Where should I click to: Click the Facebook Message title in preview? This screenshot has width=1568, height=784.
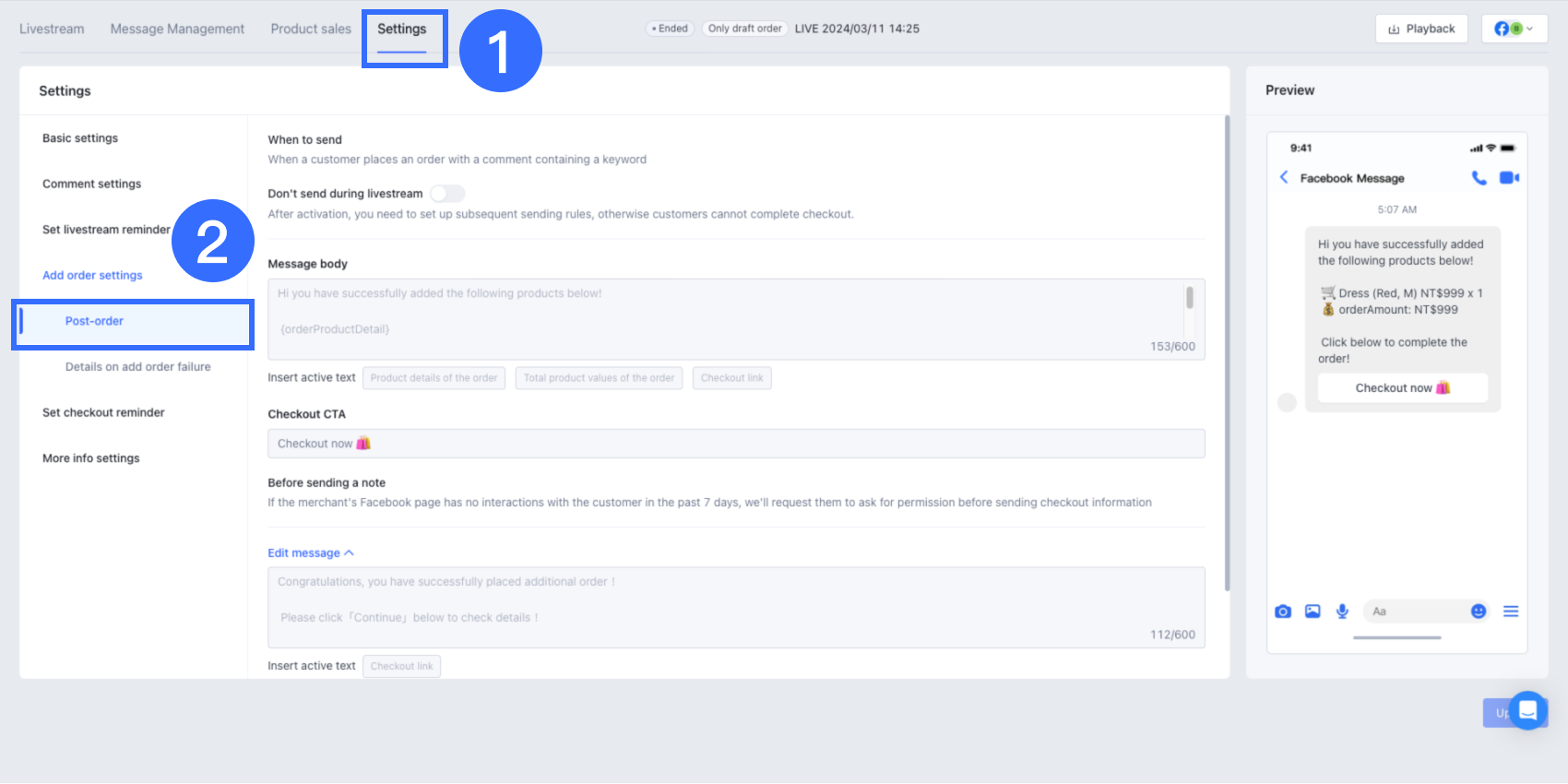click(x=1352, y=178)
